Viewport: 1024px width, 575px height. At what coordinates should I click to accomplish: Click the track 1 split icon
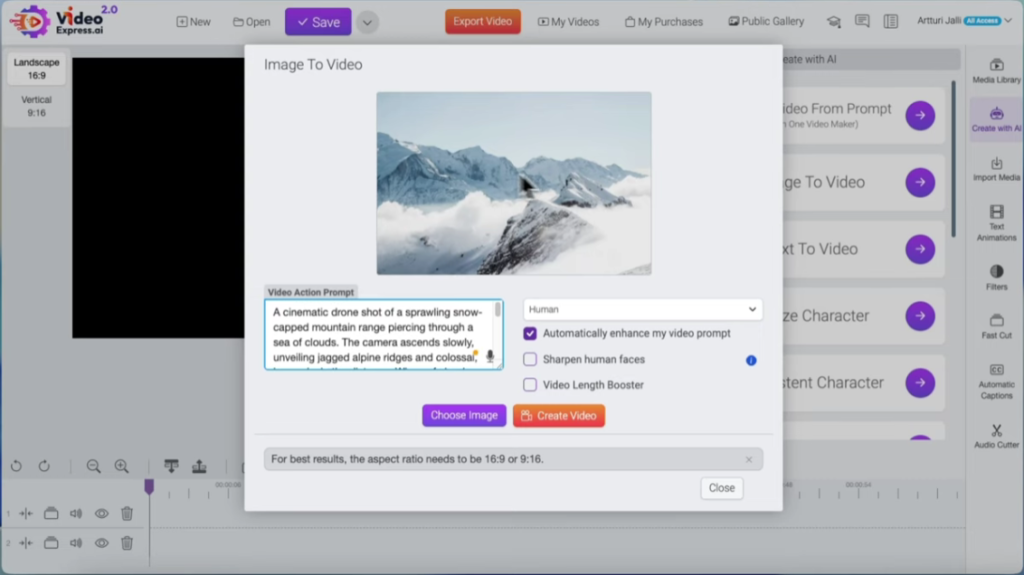[25, 514]
